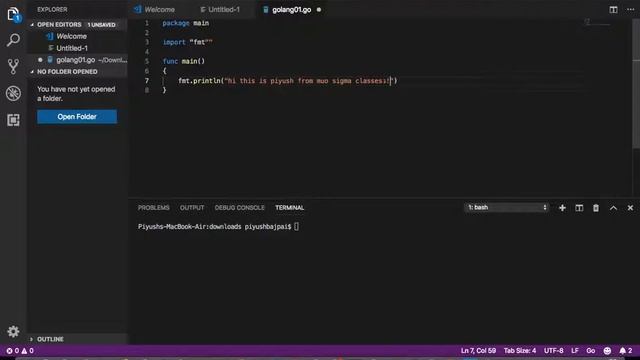Expand the Outline section
This screenshot has width=640, height=360.
(x=77, y=339)
